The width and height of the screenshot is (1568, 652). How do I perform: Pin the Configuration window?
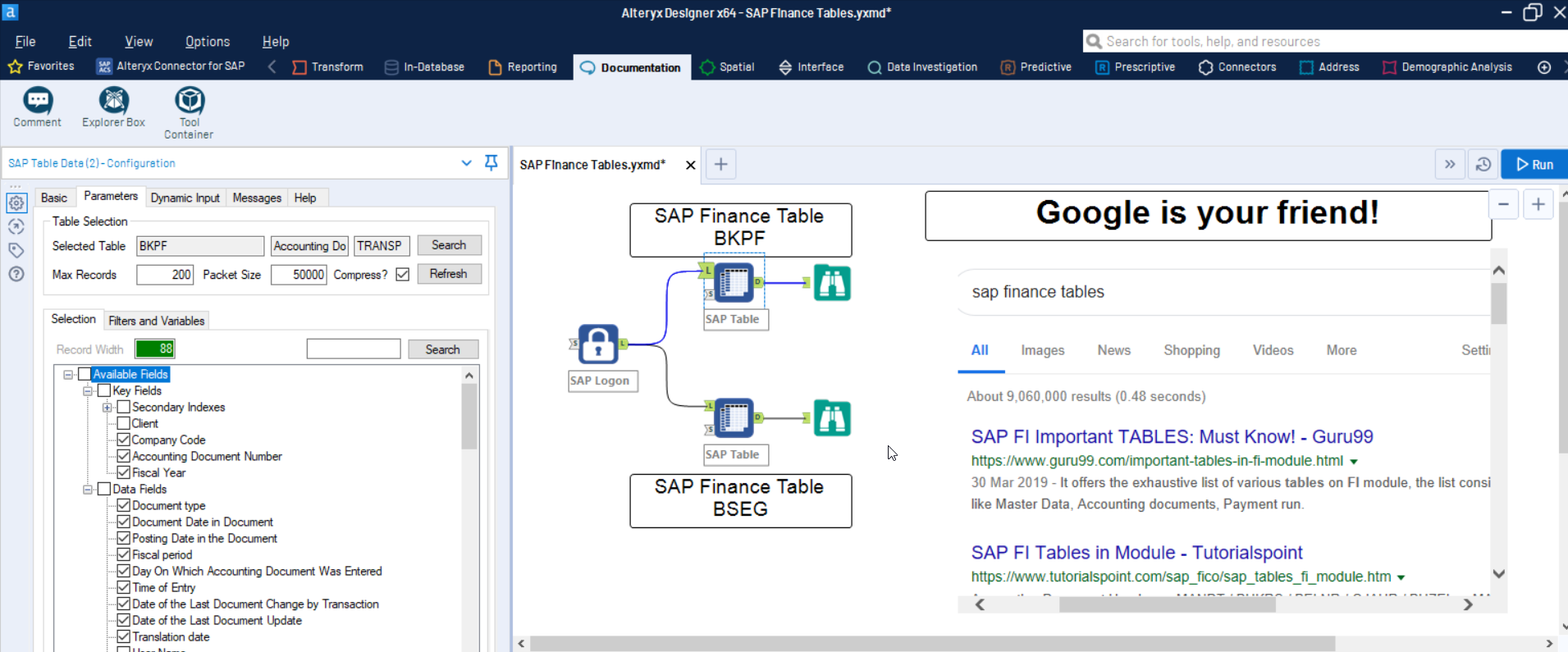491,162
